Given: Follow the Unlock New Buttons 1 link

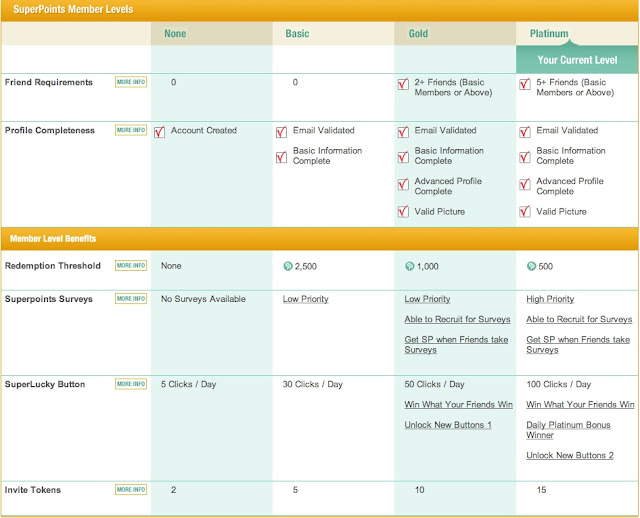Looking at the screenshot, I should pyautogui.click(x=448, y=425).
